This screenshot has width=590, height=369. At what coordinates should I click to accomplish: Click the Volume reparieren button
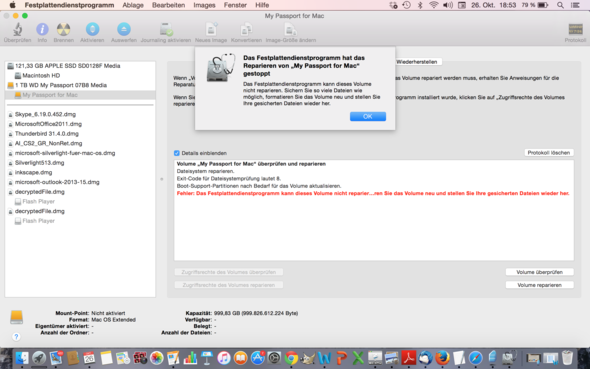[x=539, y=285]
